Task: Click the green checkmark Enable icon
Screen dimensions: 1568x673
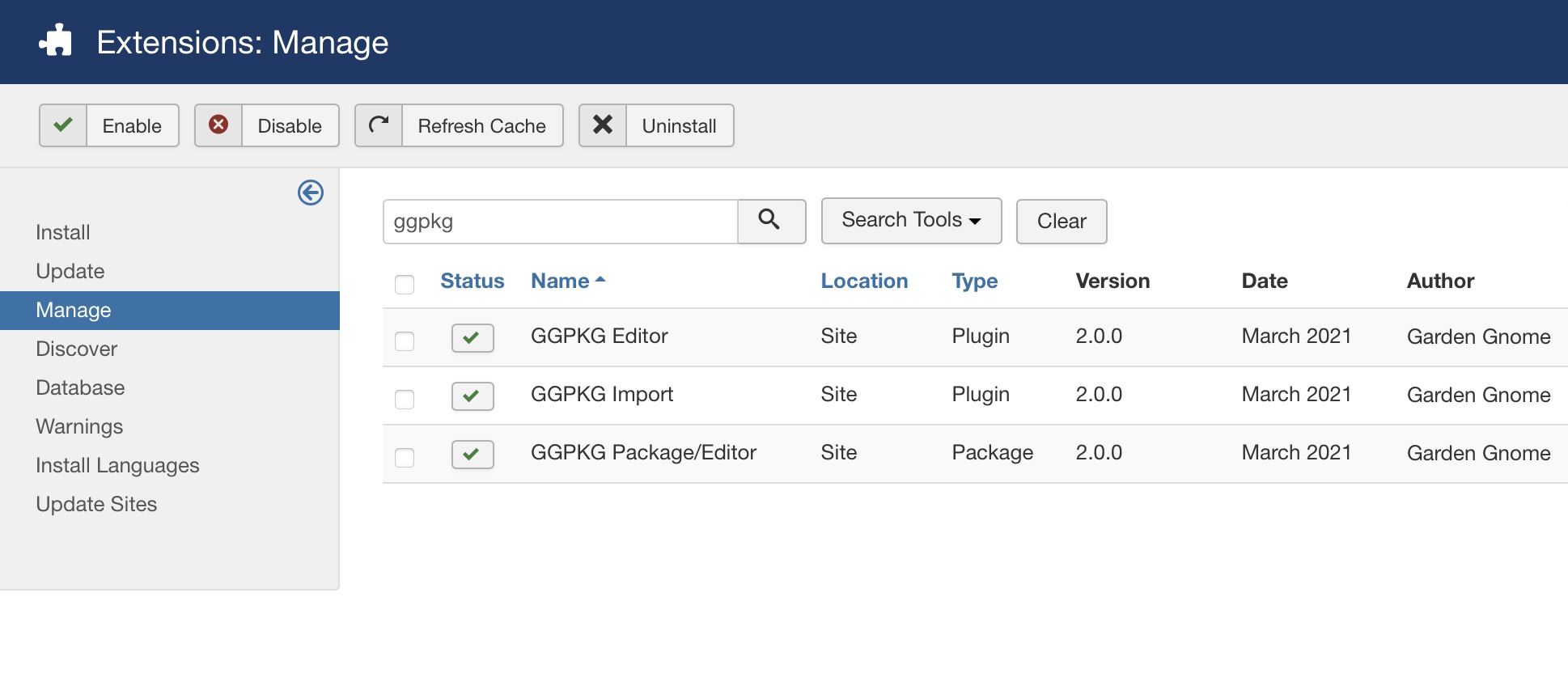Action: coord(63,125)
